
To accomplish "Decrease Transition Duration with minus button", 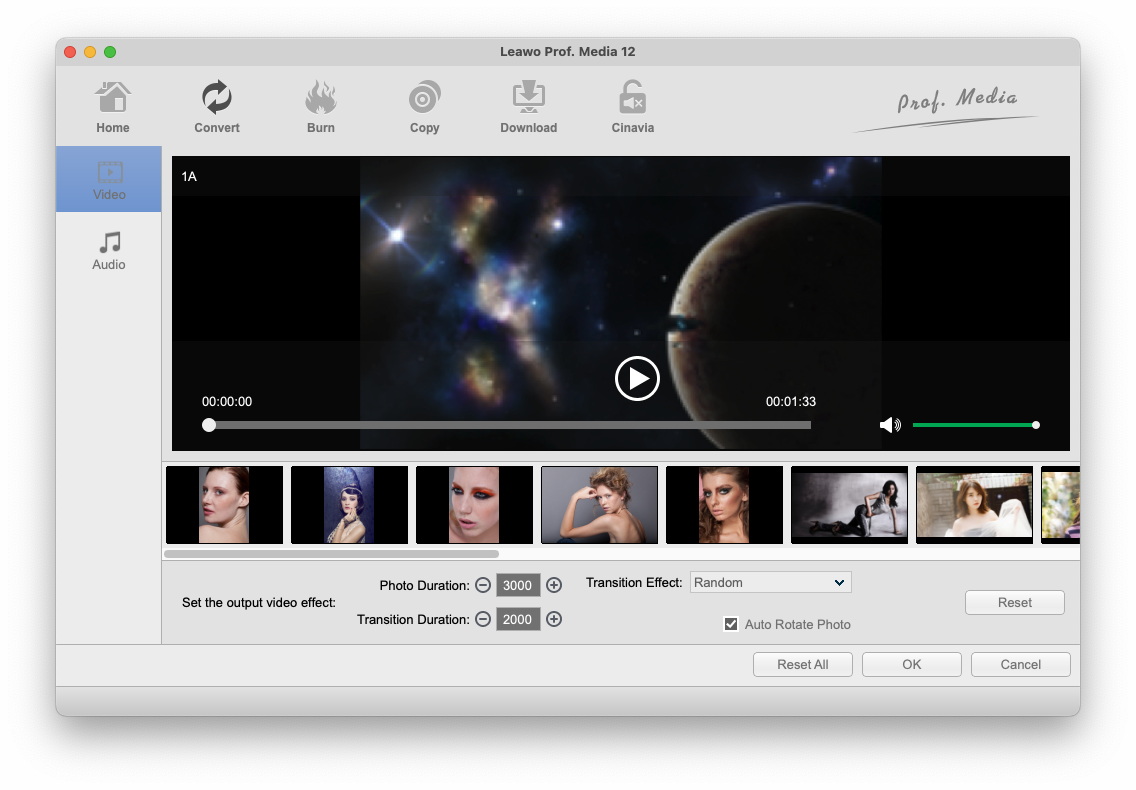I will pyautogui.click(x=483, y=619).
